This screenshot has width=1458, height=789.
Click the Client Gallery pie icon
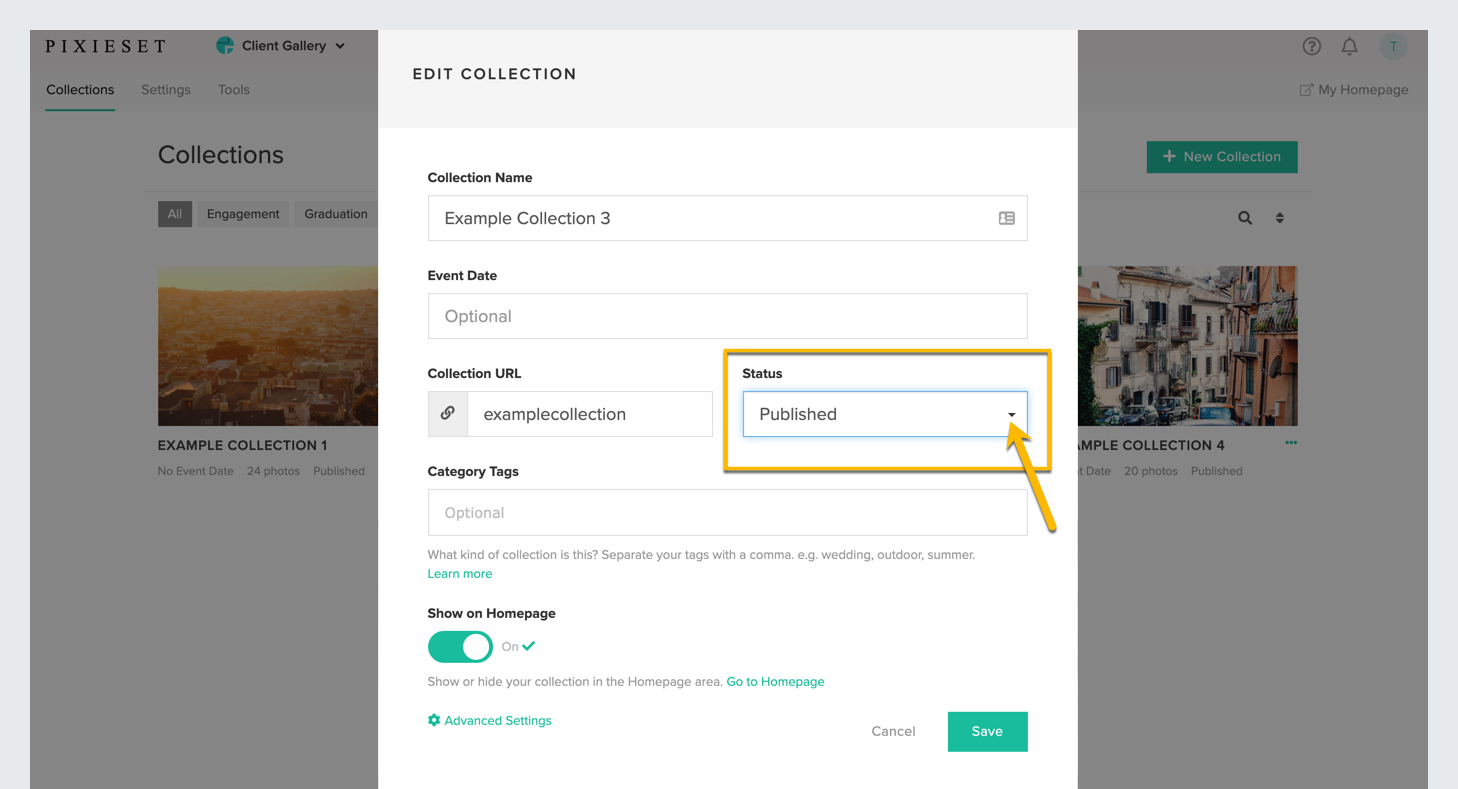[225, 46]
